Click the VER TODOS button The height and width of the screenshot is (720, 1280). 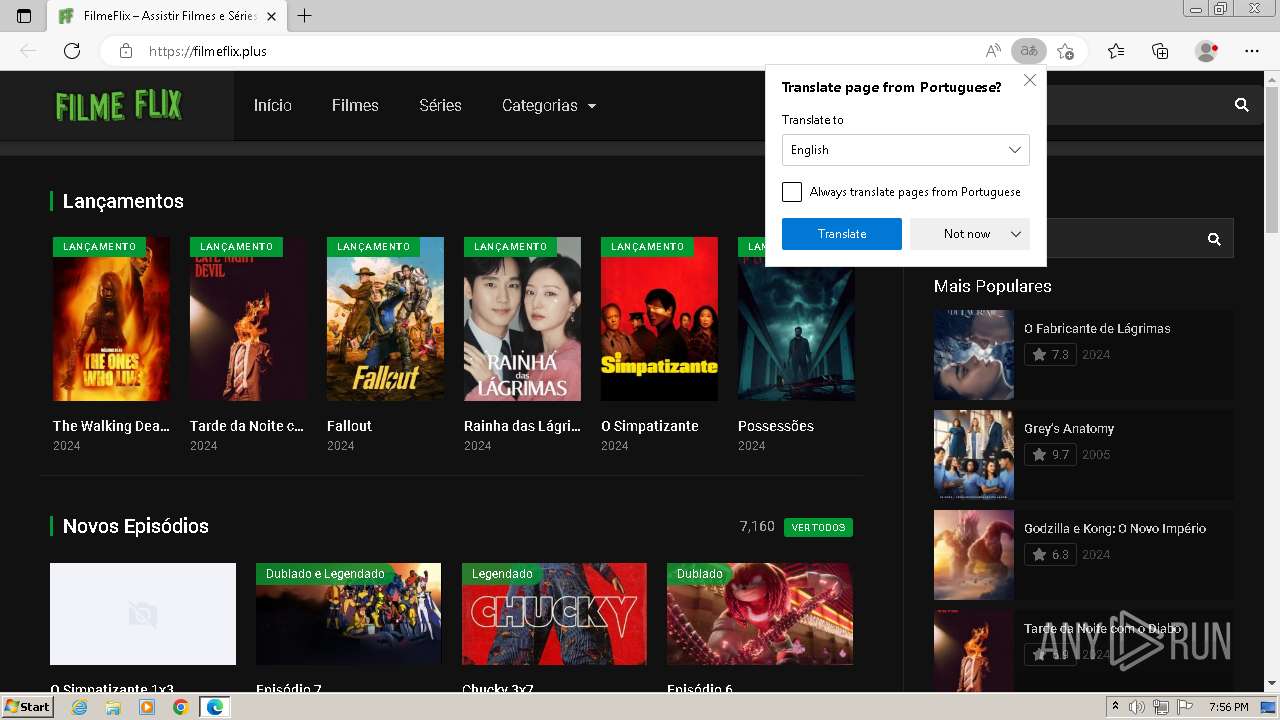(x=818, y=527)
